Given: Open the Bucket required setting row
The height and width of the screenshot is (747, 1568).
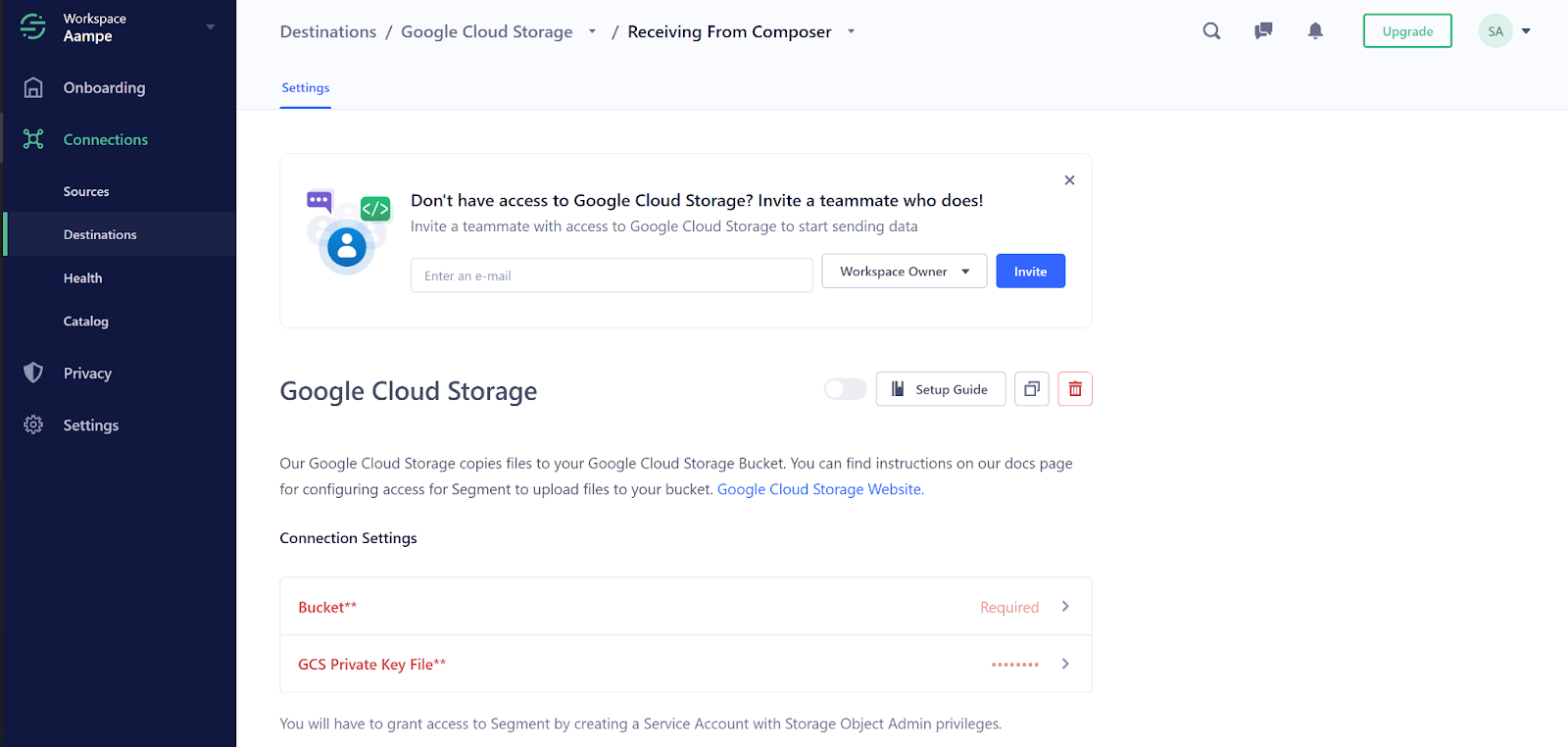Looking at the screenshot, I should (686, 607).
